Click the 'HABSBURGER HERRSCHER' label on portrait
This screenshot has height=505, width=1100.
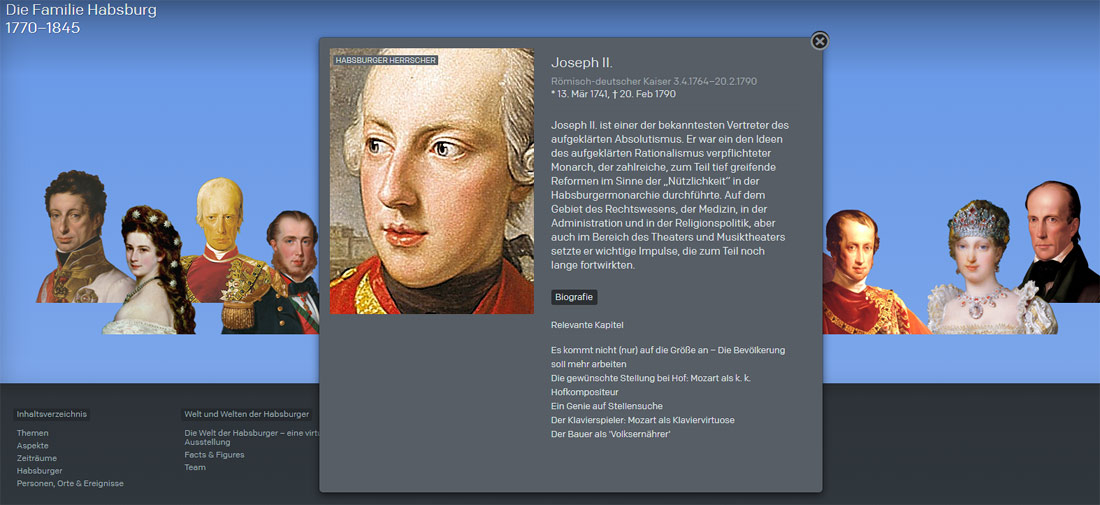click(386, 60)
